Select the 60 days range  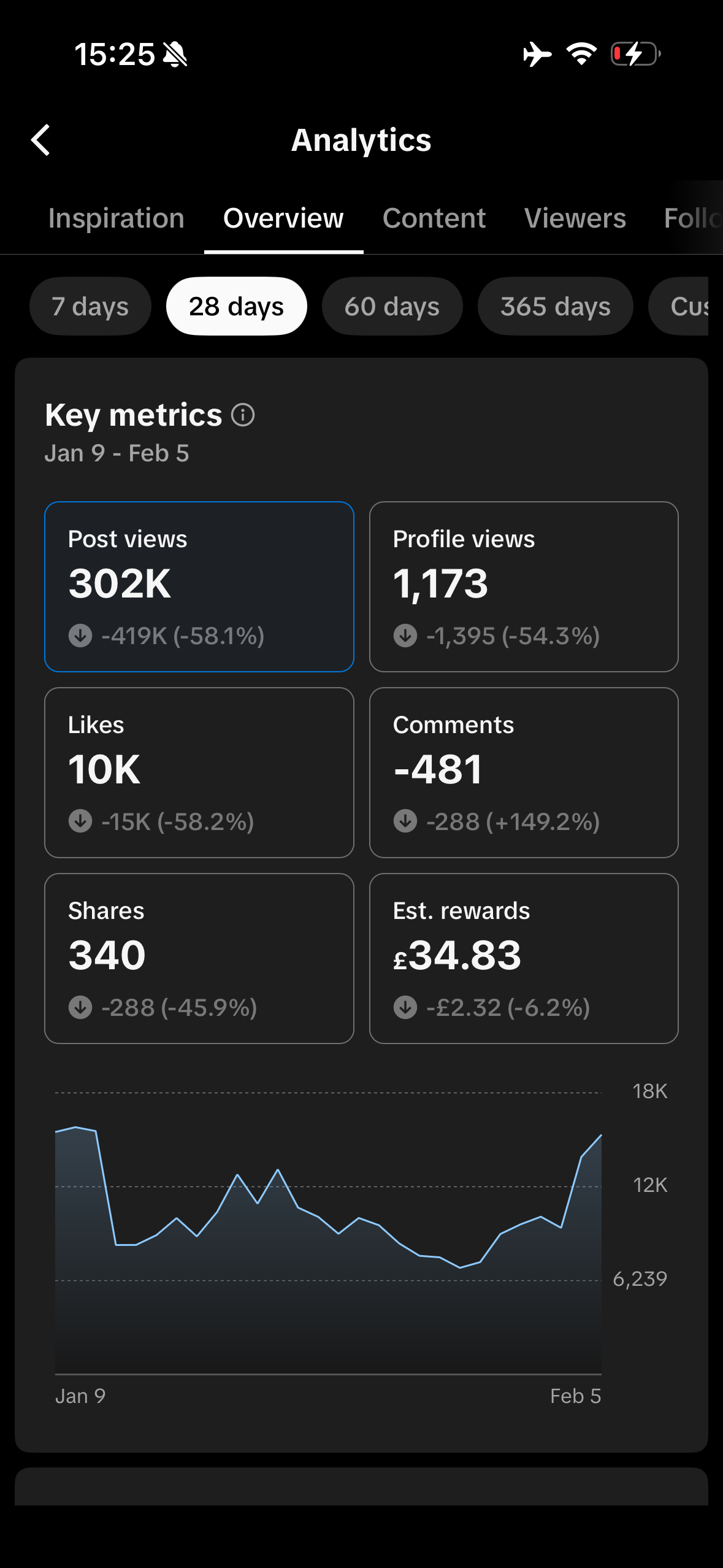click(392, 306)
